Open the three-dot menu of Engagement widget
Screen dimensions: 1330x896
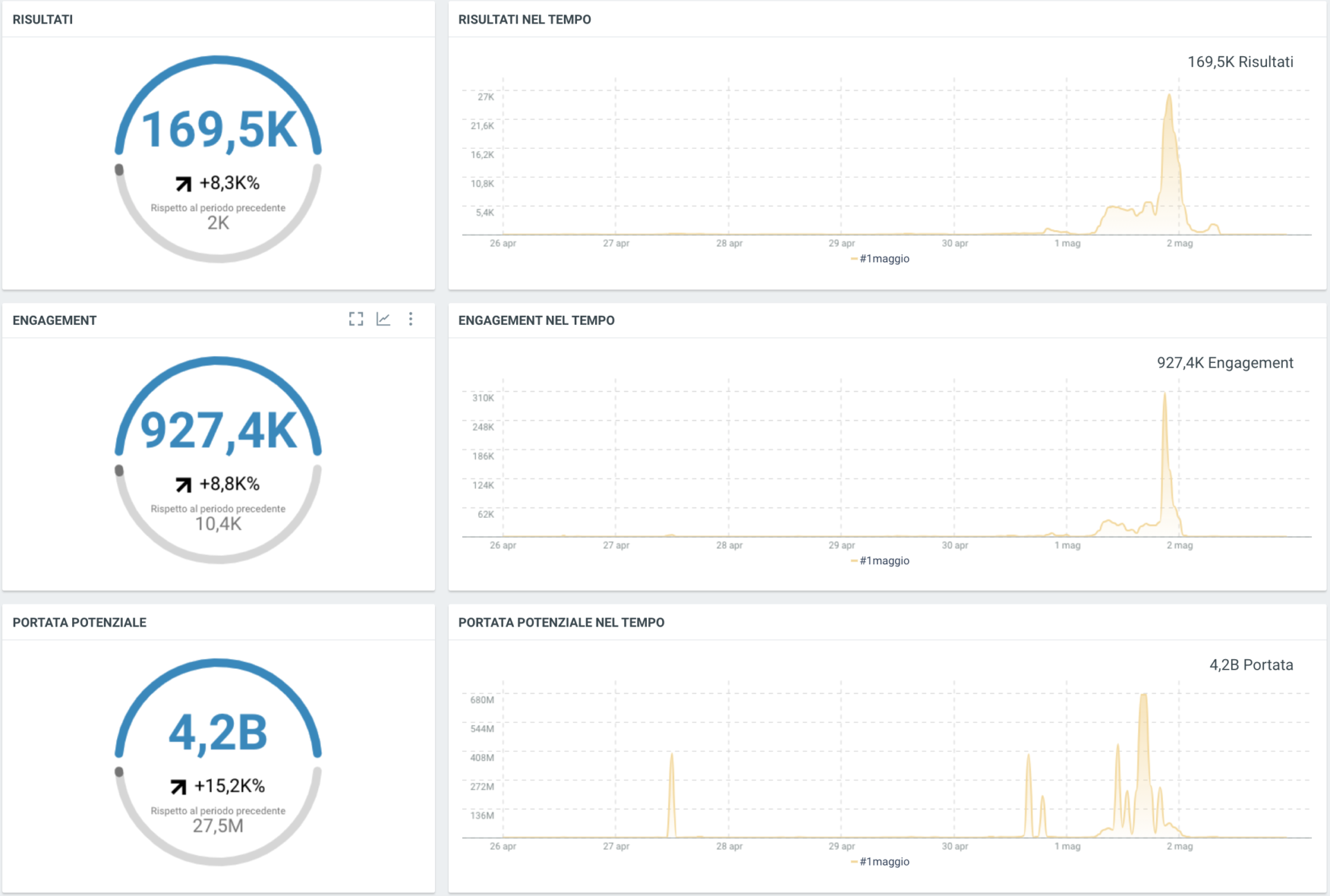coord(411,319)
